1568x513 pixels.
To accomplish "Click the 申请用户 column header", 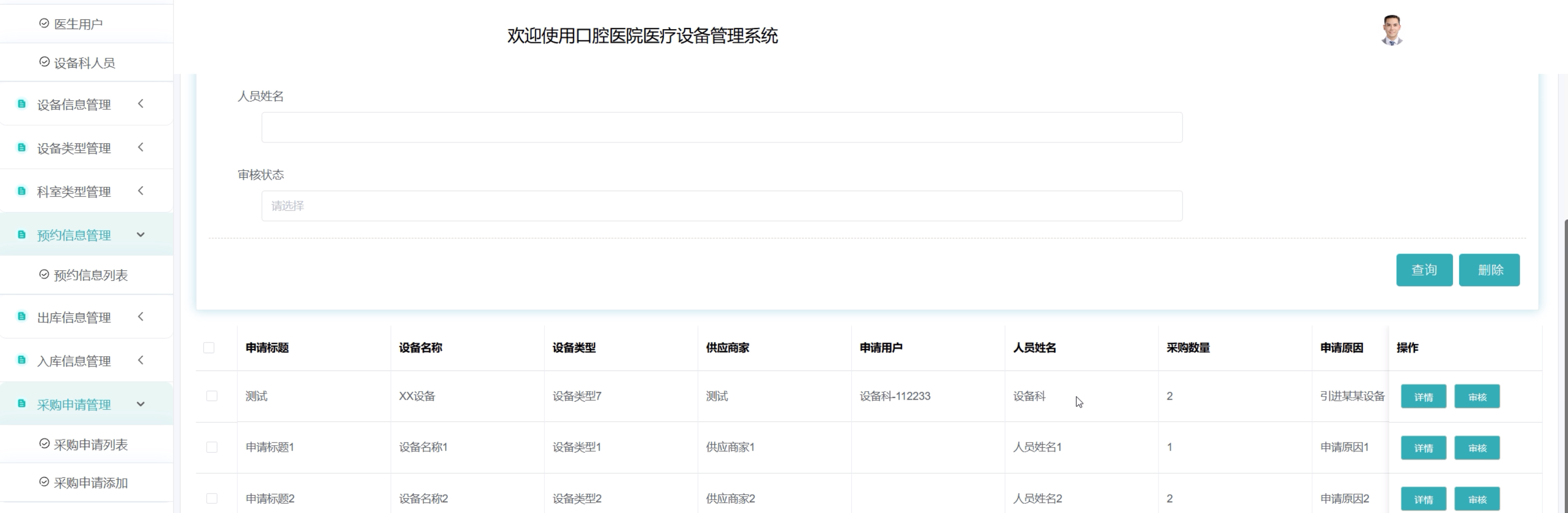I will pyautogui.click(x=881, y=348).
